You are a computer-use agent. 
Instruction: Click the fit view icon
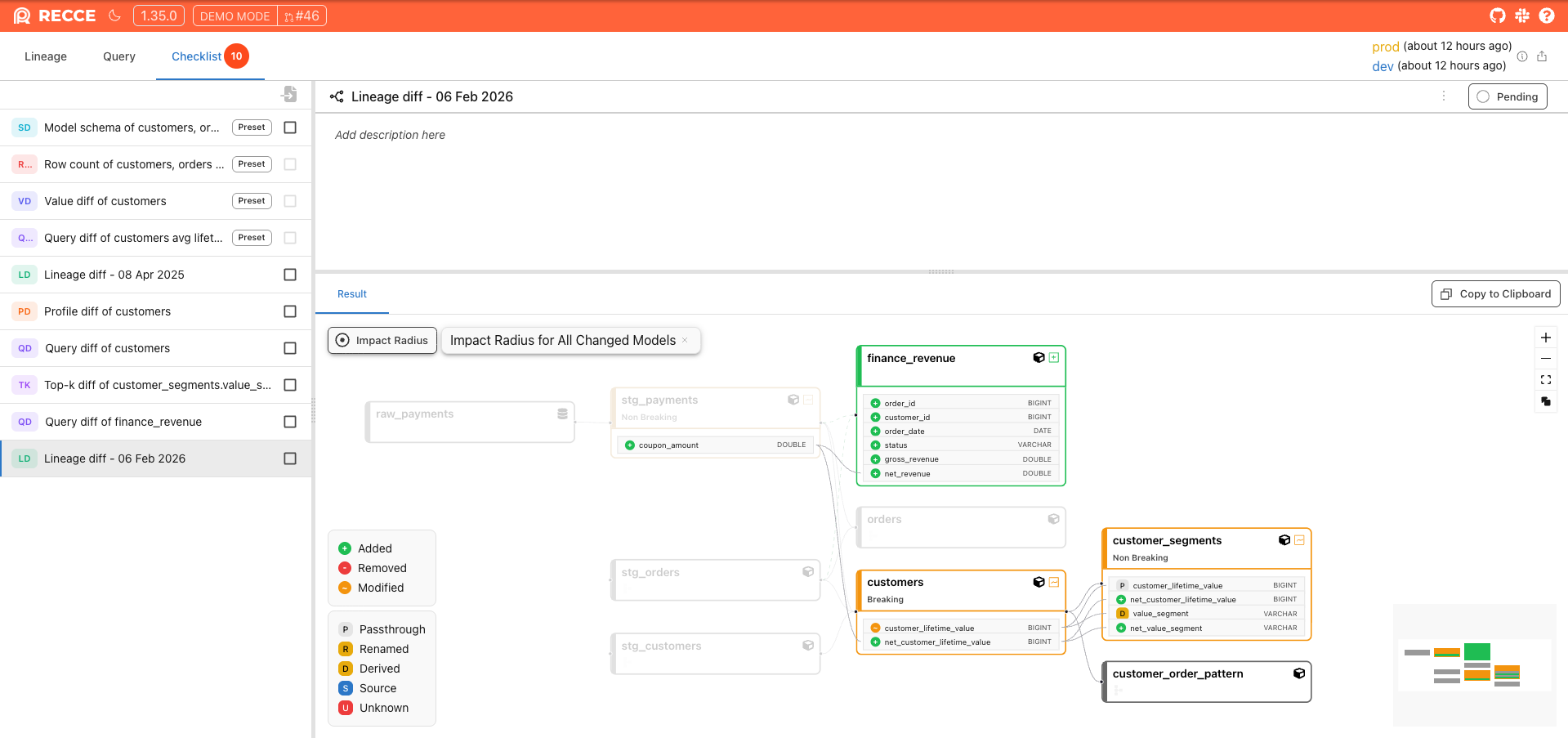coord(1545,380)
